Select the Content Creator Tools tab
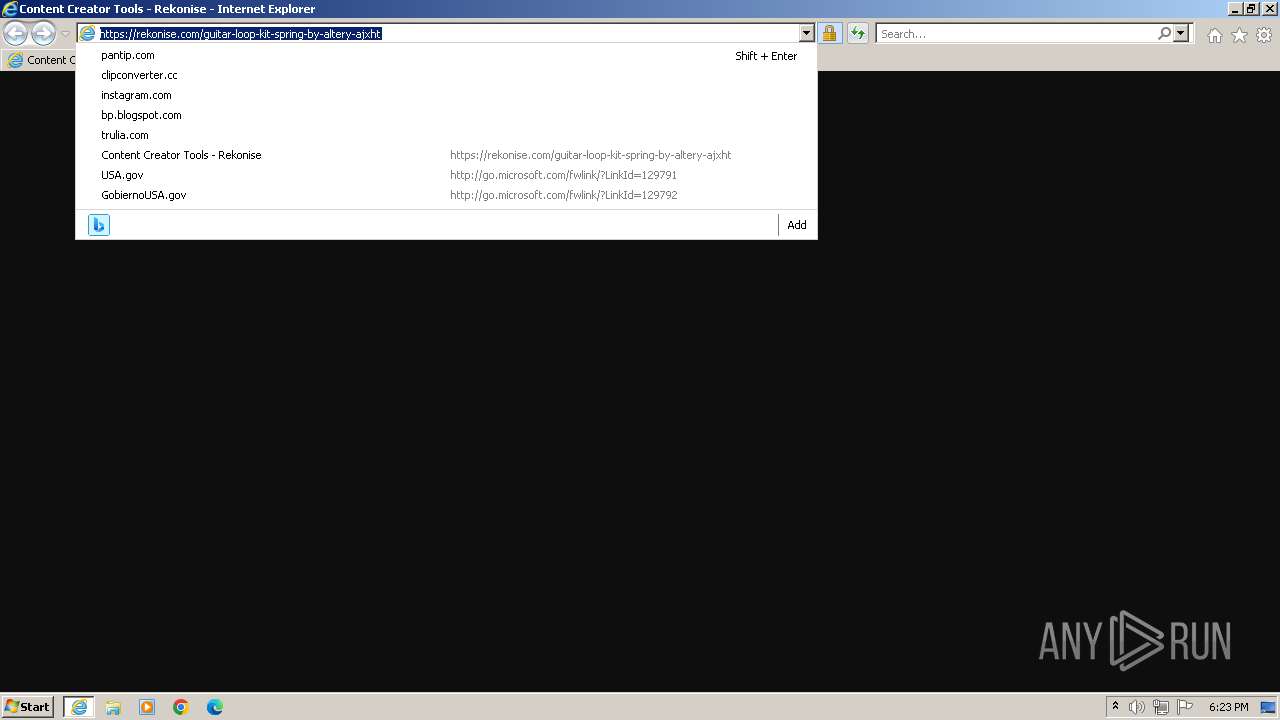 [x=40, y=60]
